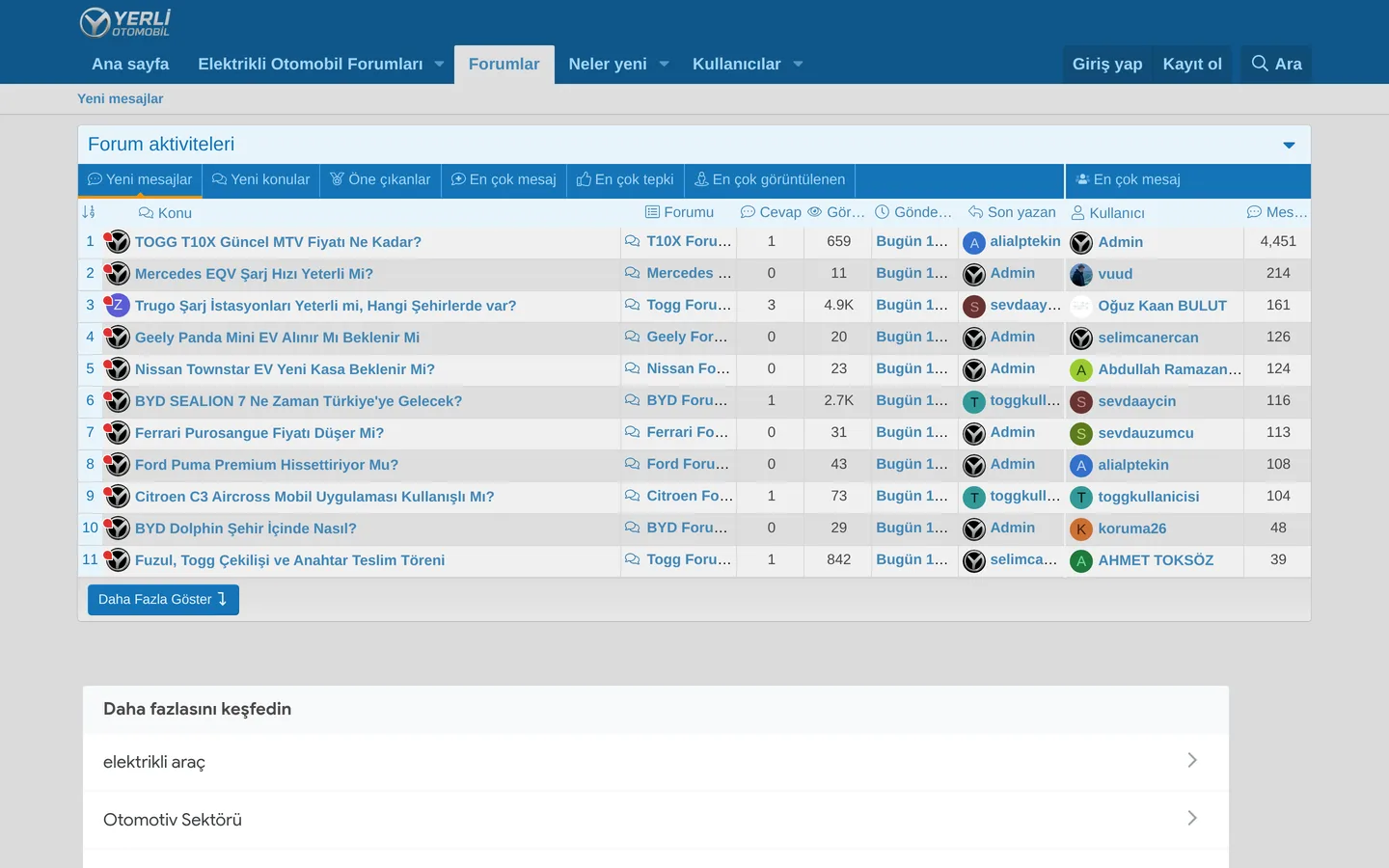Switch to the En çok görüntülenen tab

pos(770,179)
